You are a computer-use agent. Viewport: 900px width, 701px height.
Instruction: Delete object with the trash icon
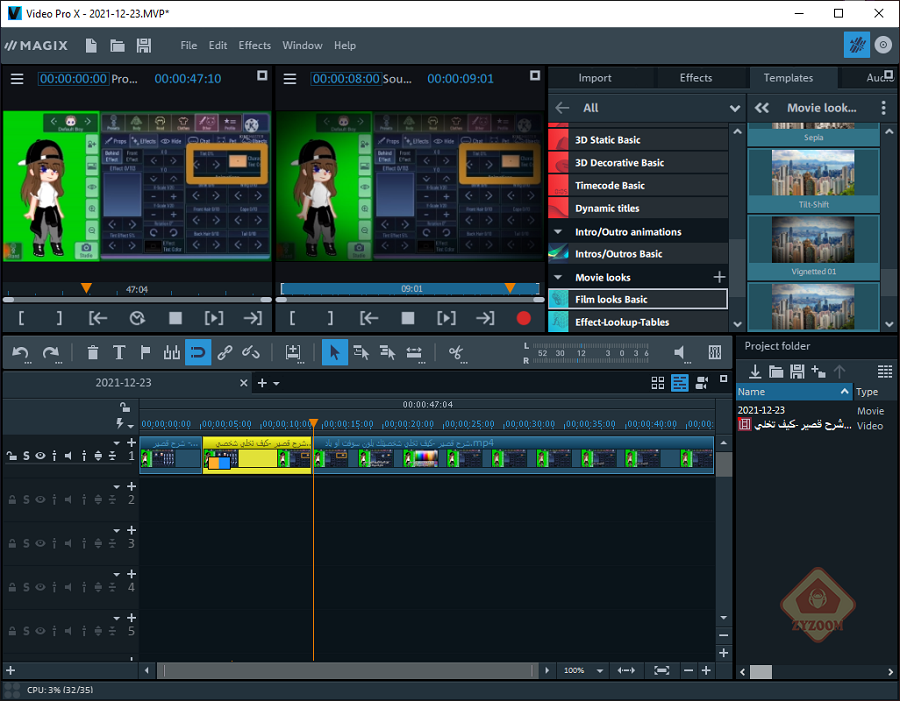pyautogui.click(x=92, y=353)
